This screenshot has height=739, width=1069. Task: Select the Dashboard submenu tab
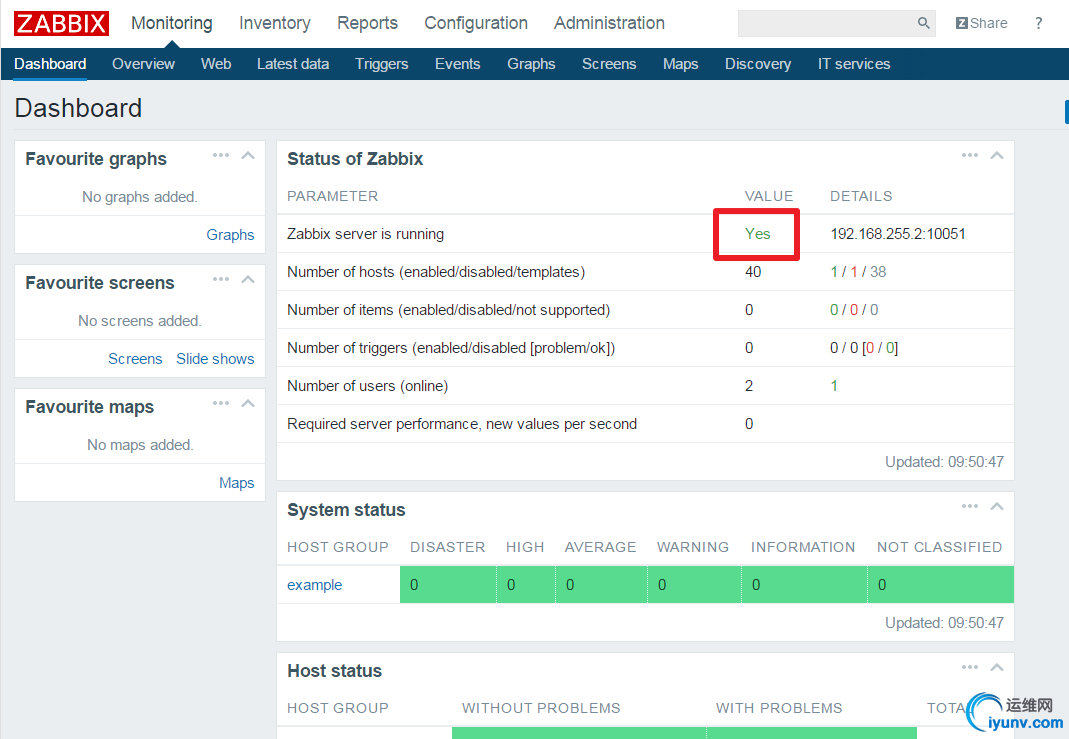[x=50, y=64]
